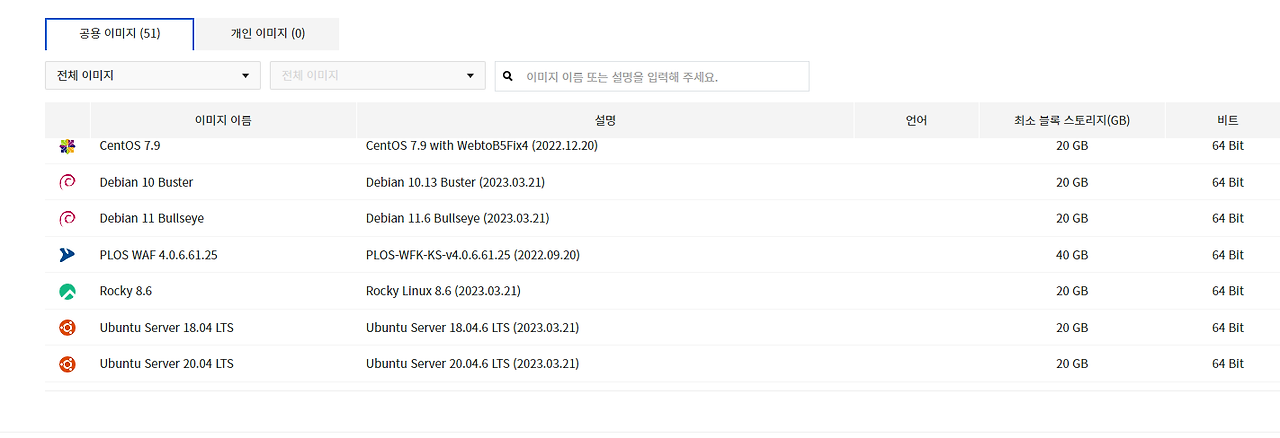Select the Ubuntu Server 20.04 LTS name

[167, 364]
